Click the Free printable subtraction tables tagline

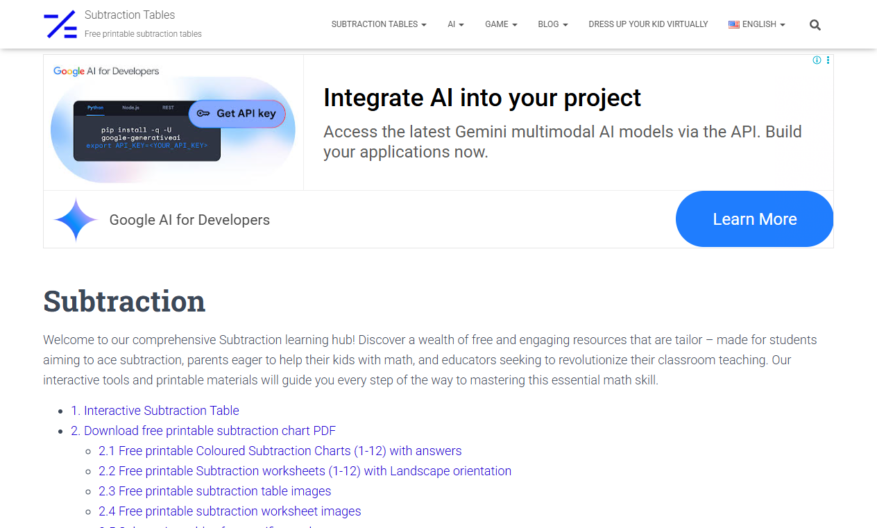click(143, 34)
